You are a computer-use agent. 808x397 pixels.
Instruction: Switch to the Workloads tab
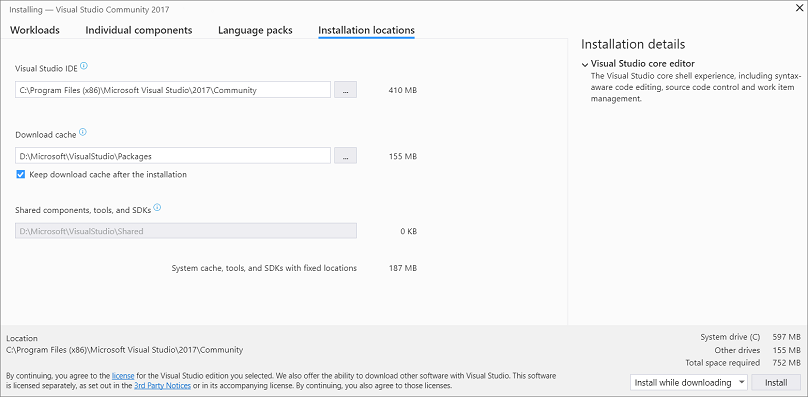click(35, 30)
